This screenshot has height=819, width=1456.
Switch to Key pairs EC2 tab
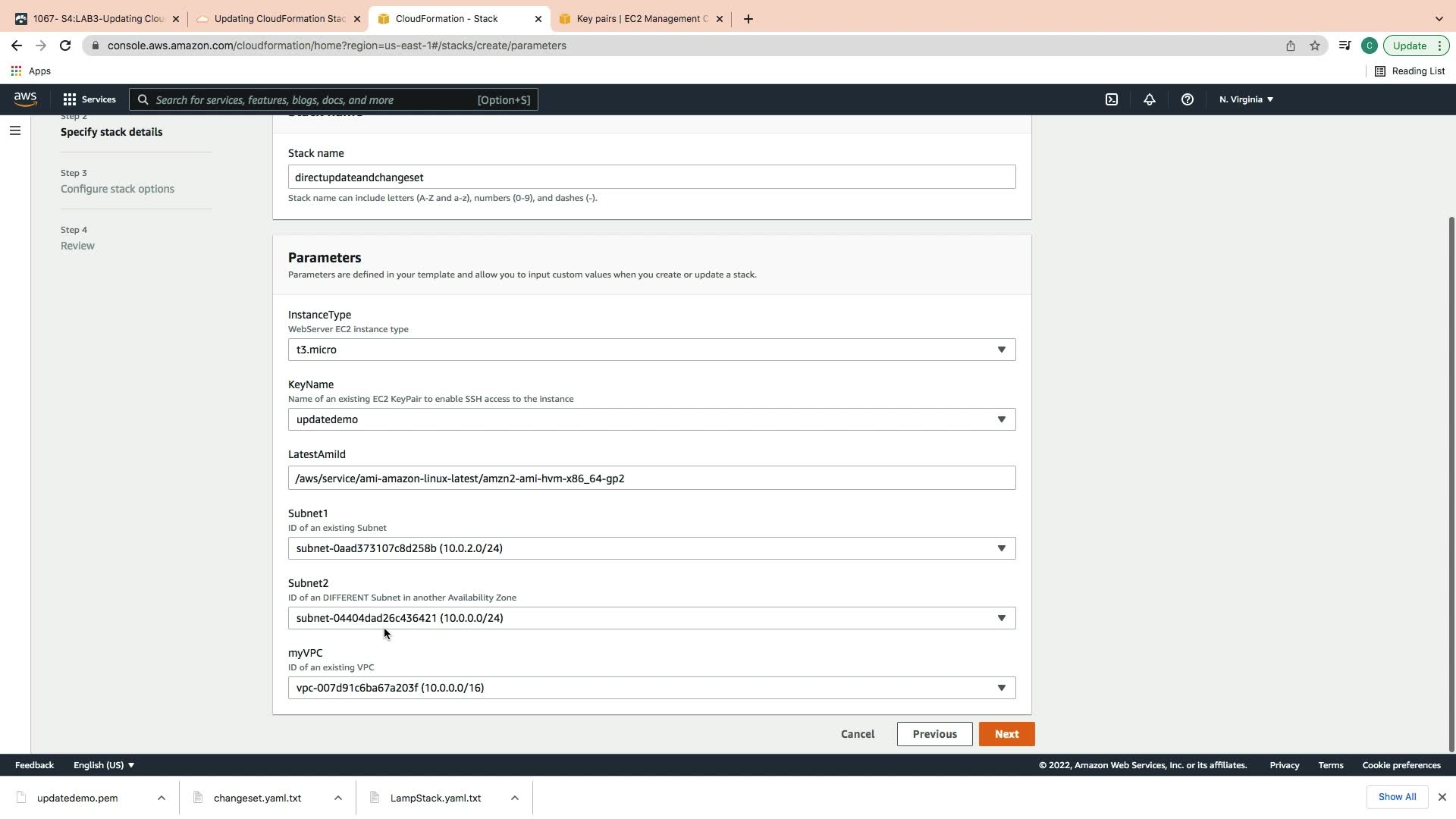click(641, 19)
